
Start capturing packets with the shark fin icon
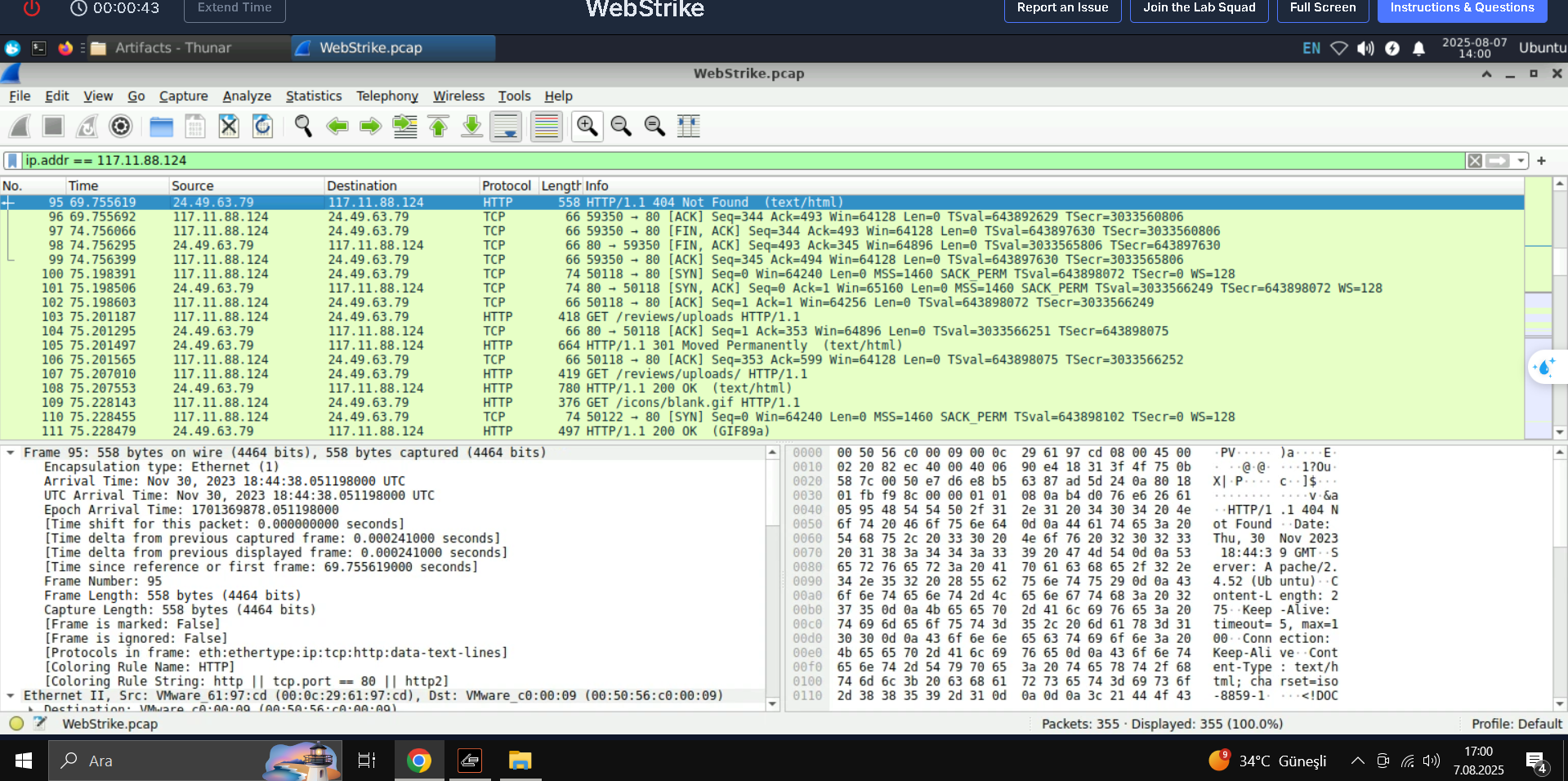pos(20,126)
